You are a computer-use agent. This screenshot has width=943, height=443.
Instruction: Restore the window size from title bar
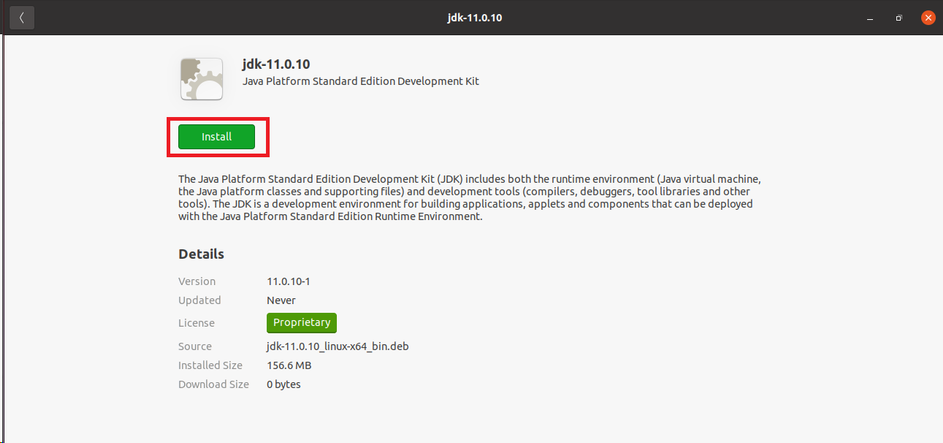pos(899,18)
